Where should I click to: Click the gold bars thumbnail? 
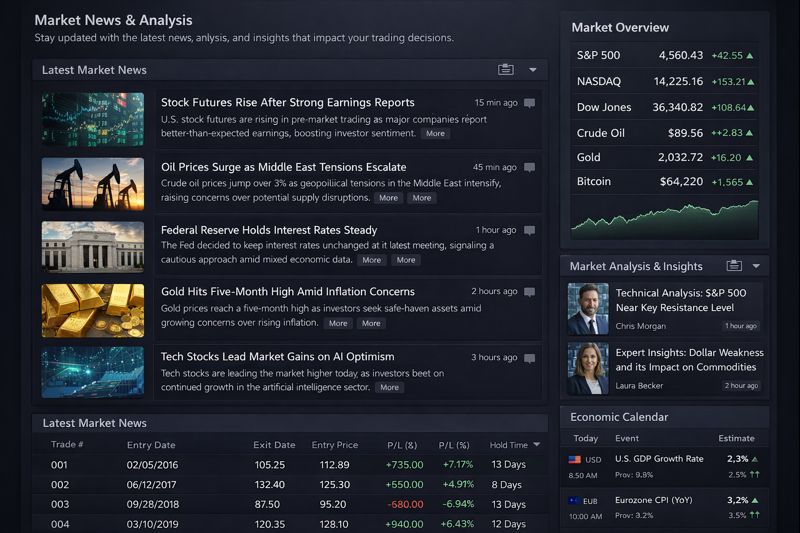point(93,311)
